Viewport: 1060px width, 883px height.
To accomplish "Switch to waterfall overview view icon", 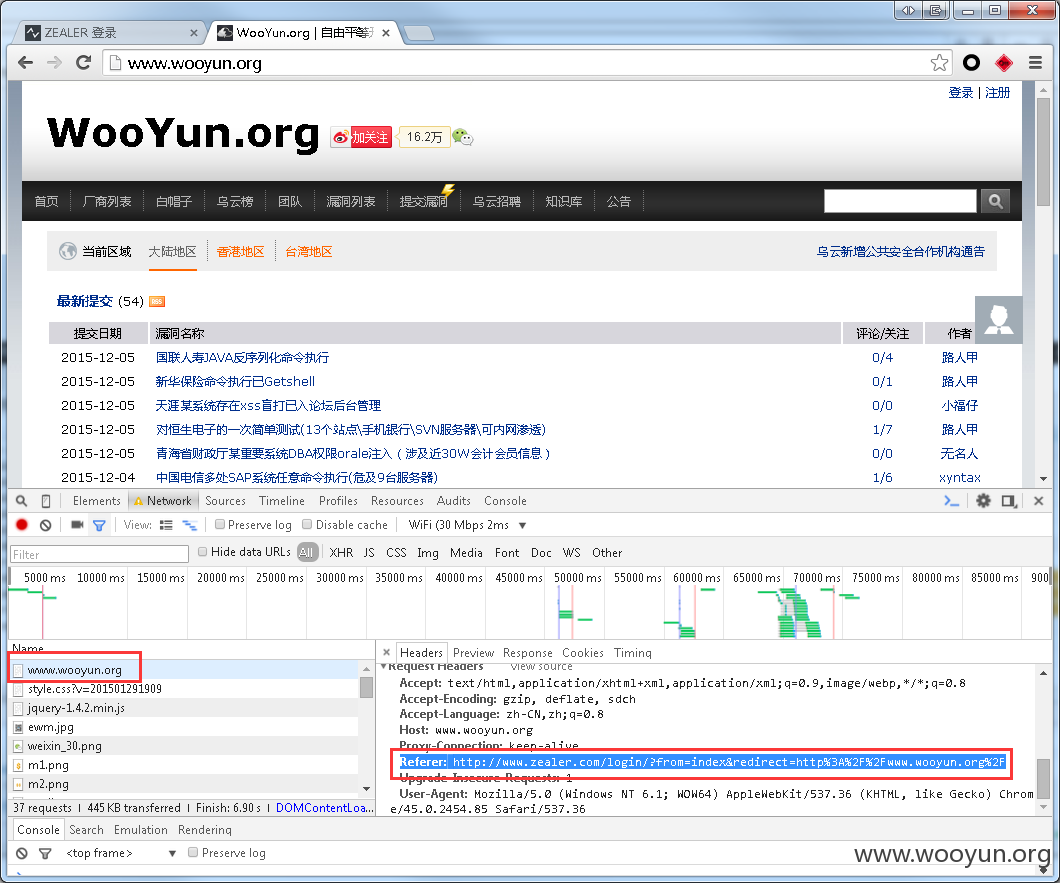I will pos(190,525).
